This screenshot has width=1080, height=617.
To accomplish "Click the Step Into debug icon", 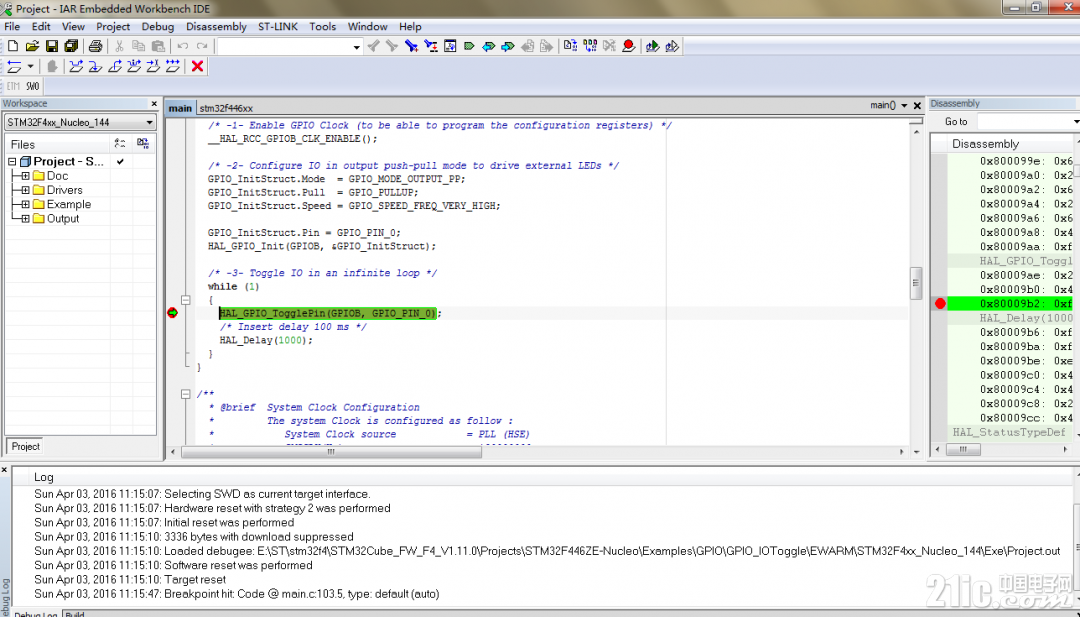I will coord(95,66).
